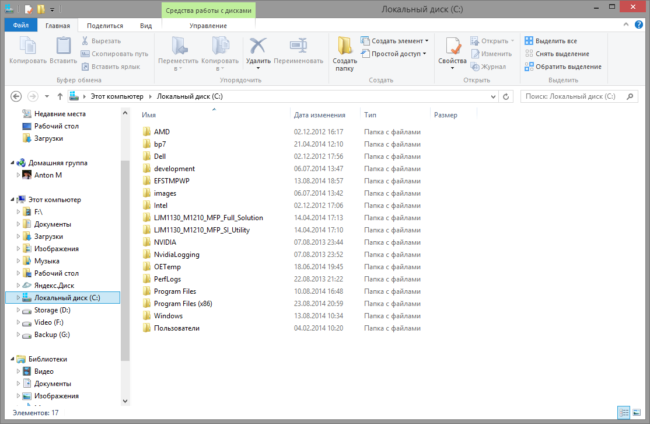
Task: Open the Copy to (Копировать в) menu
Action: (220, 53)
